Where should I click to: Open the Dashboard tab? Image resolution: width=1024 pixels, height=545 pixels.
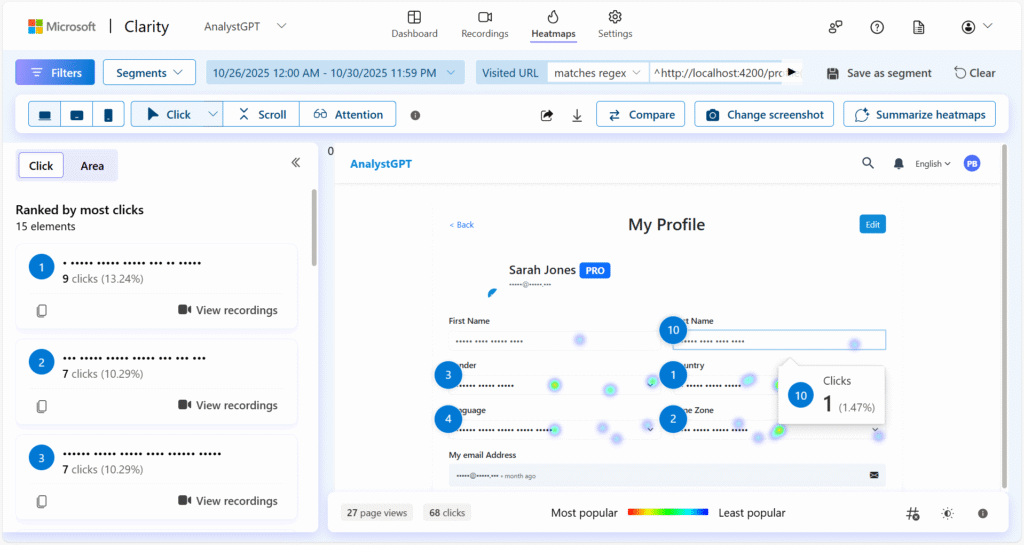(x=414, y=25)
